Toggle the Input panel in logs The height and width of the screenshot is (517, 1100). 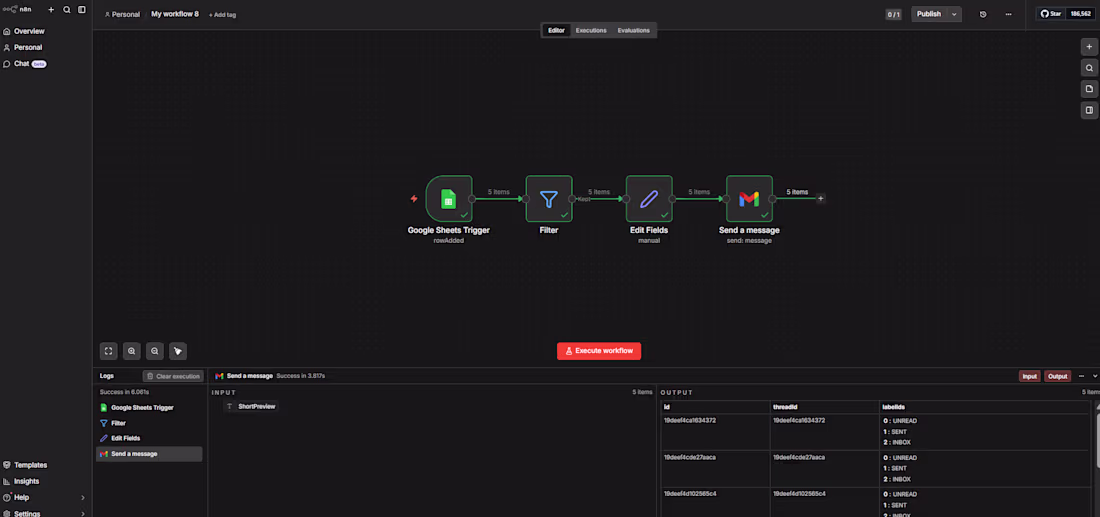click(x=1029, y=376)
